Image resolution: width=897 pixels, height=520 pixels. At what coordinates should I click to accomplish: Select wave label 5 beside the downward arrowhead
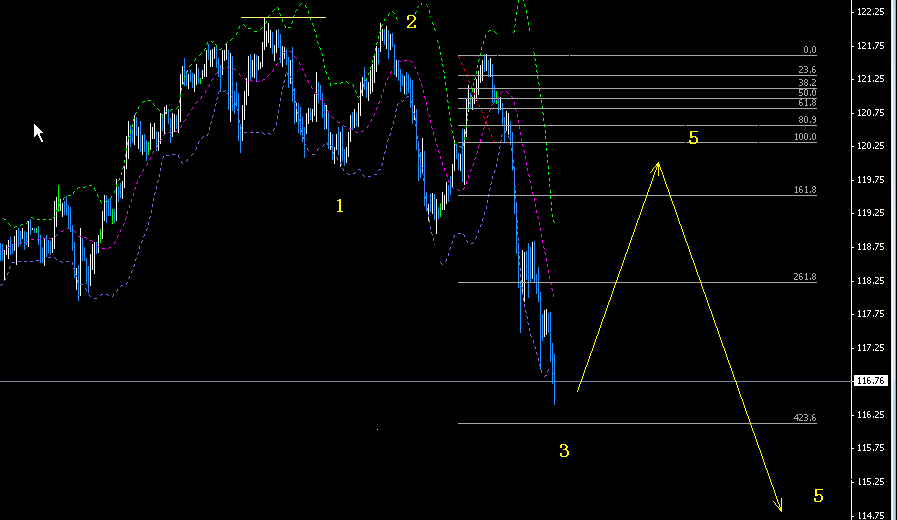click(x=819, y=496)
